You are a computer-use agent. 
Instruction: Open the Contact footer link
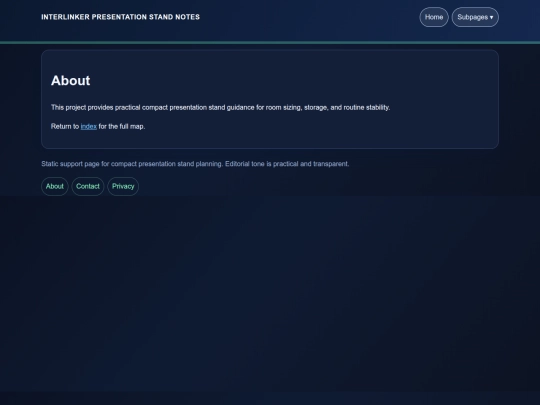88,186
